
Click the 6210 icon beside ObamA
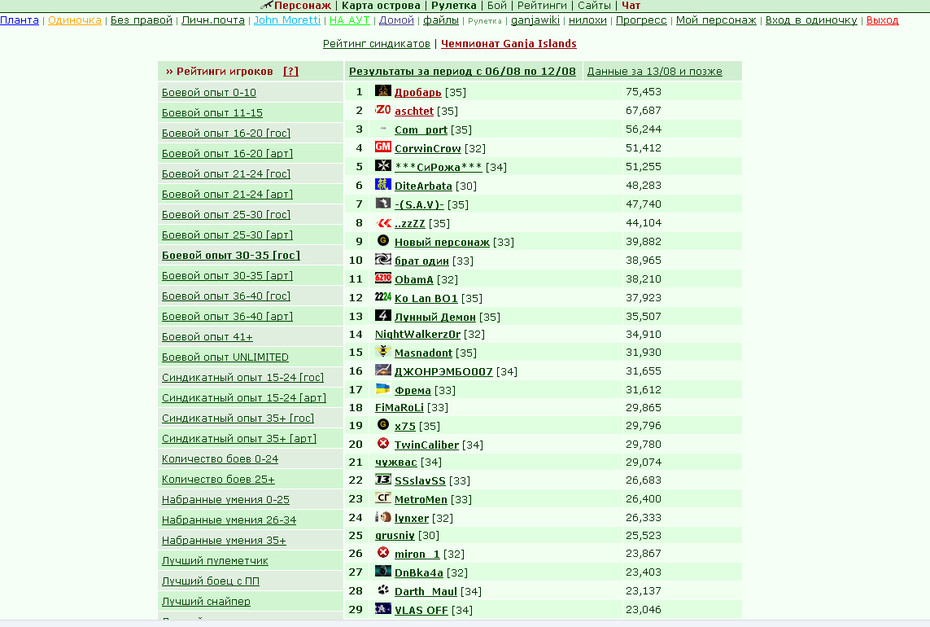(x=383, y=278)
